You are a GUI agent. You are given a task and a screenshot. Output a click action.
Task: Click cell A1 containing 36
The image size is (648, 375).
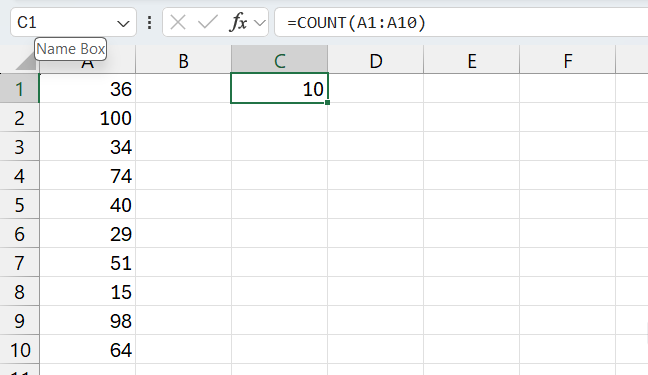coord(88,88)
